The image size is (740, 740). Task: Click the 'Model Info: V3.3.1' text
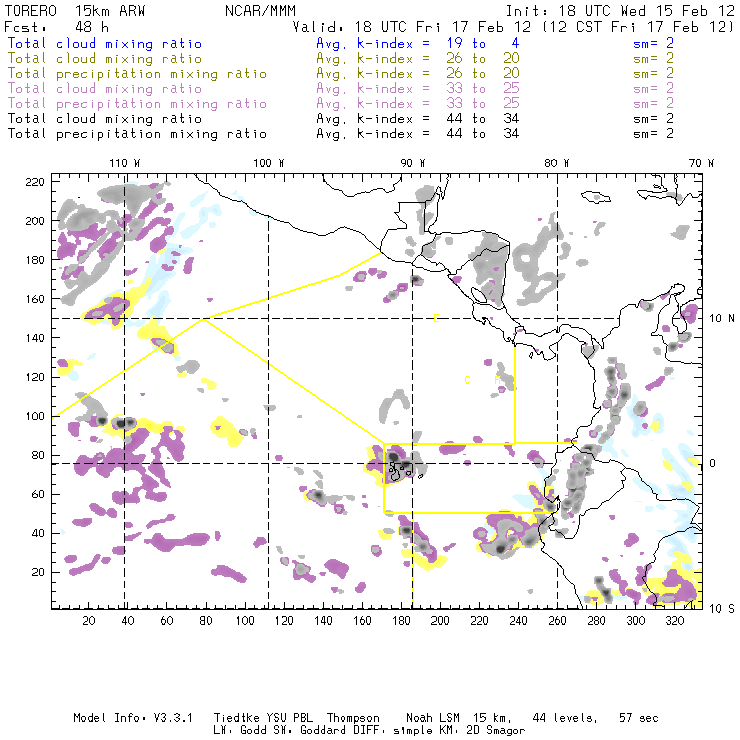click(133, 718)
